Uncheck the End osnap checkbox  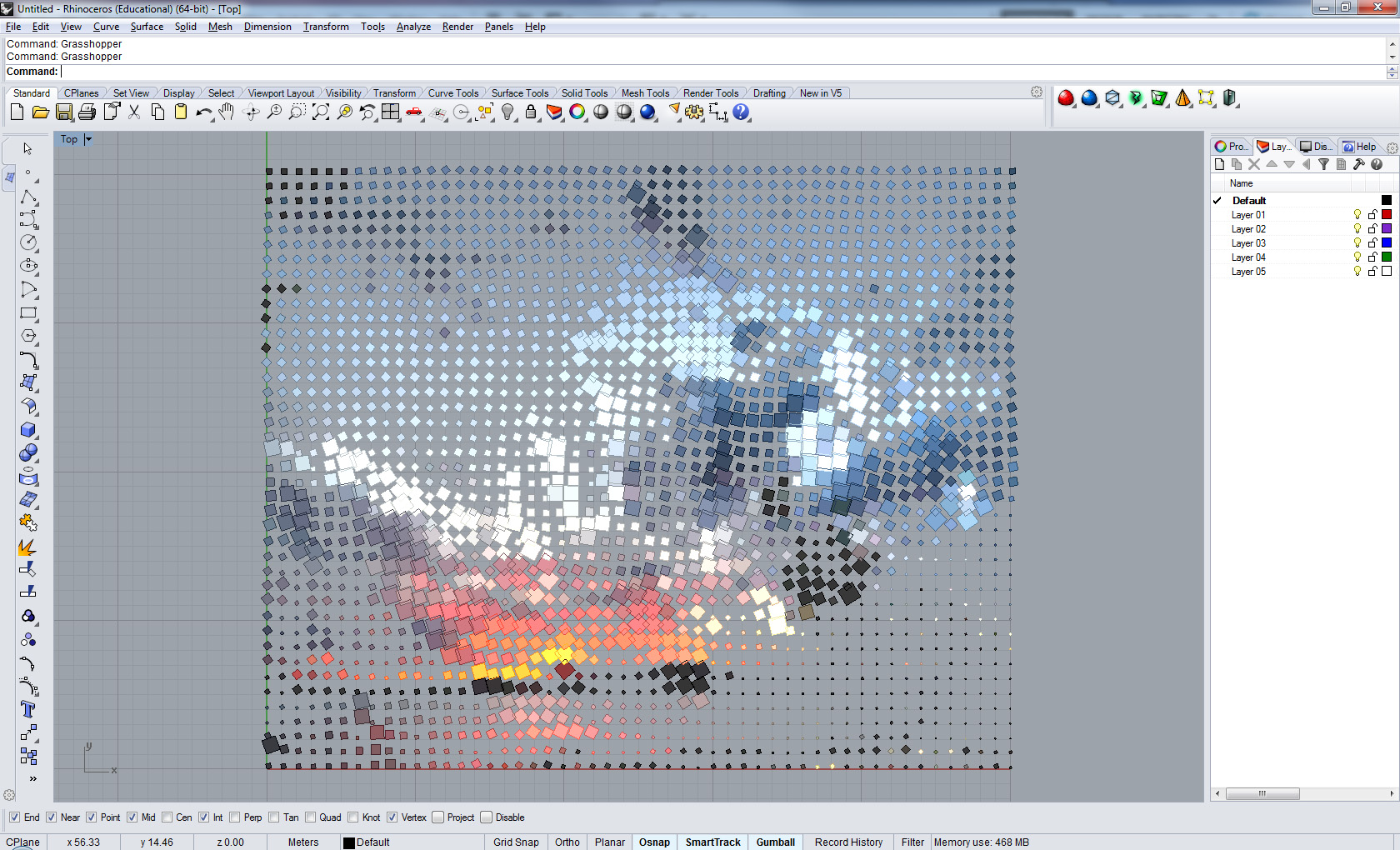click(14, 817)
